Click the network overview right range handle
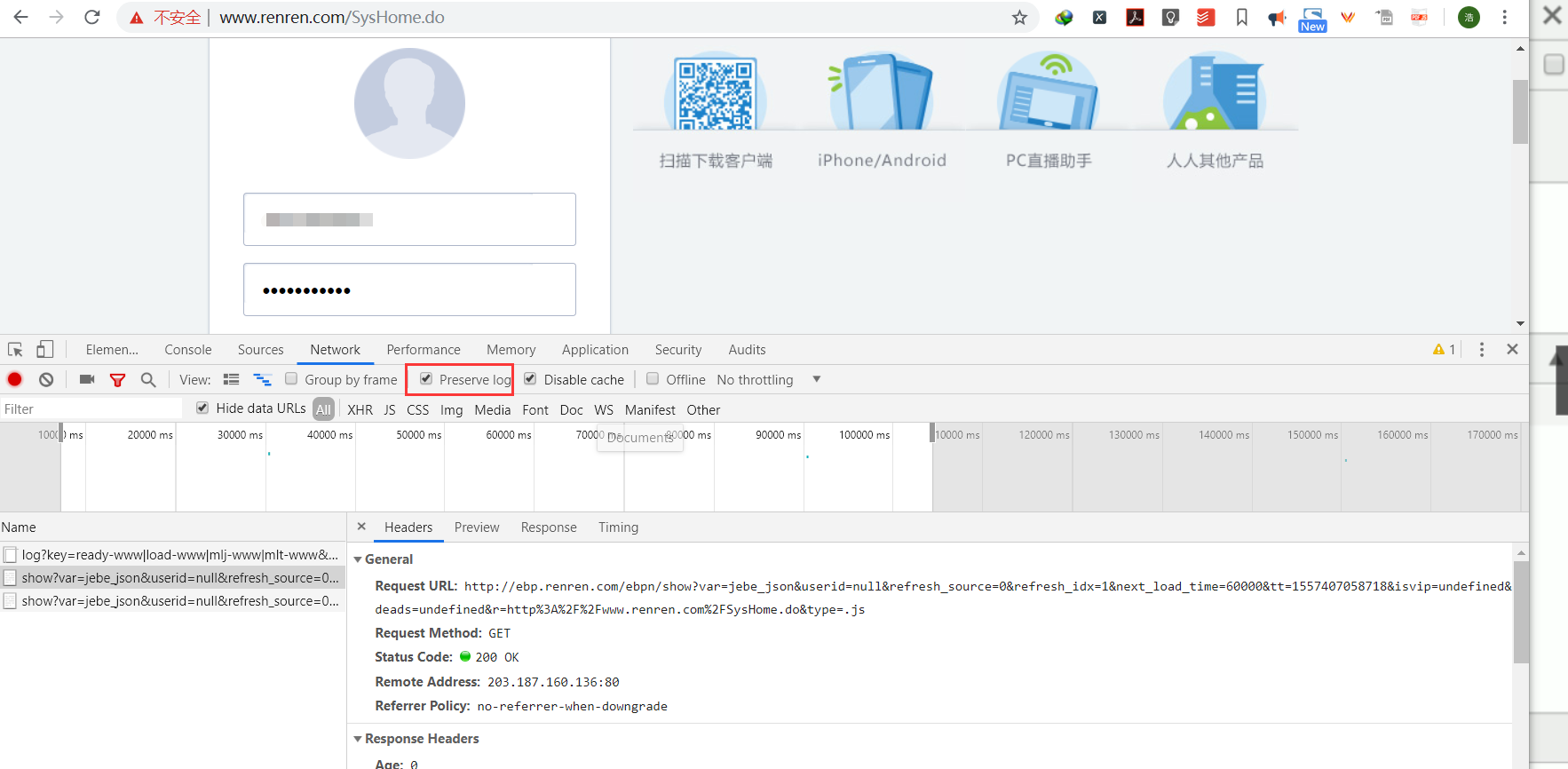The height and width of the screenshot is (769, 1568). [x=932, y=433]
